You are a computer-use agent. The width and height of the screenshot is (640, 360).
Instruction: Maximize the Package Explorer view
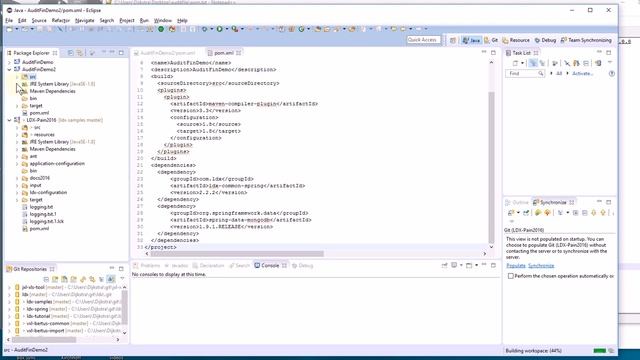[x=121, y=53]
